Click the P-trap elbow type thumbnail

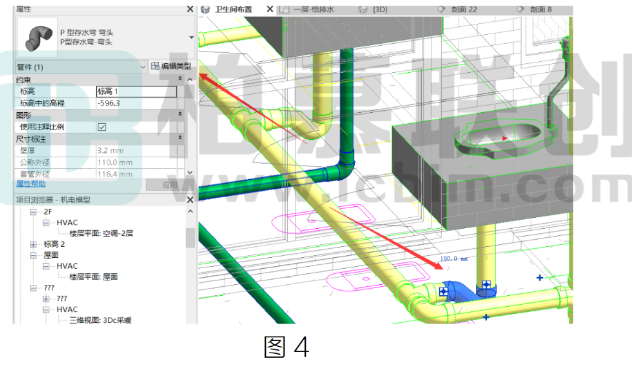38,37
